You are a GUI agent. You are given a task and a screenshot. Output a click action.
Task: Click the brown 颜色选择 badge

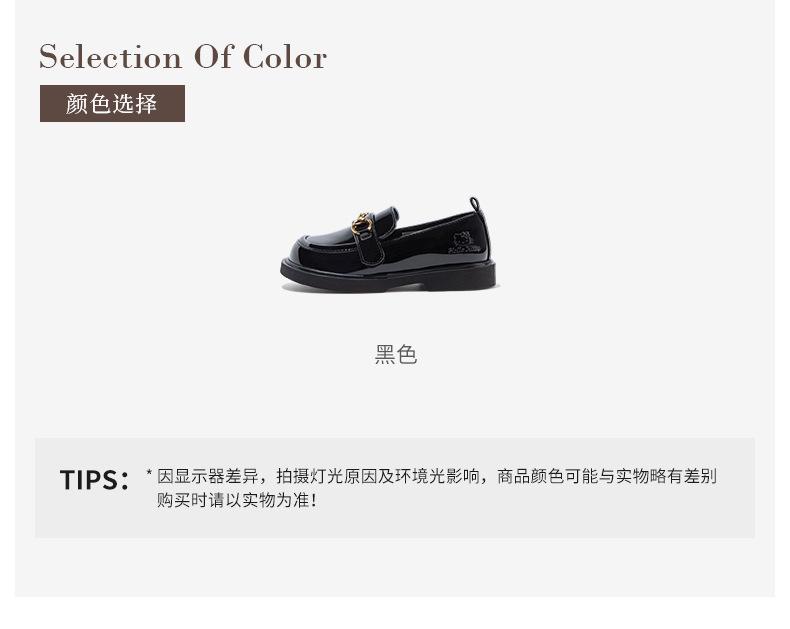pos(112,103)
